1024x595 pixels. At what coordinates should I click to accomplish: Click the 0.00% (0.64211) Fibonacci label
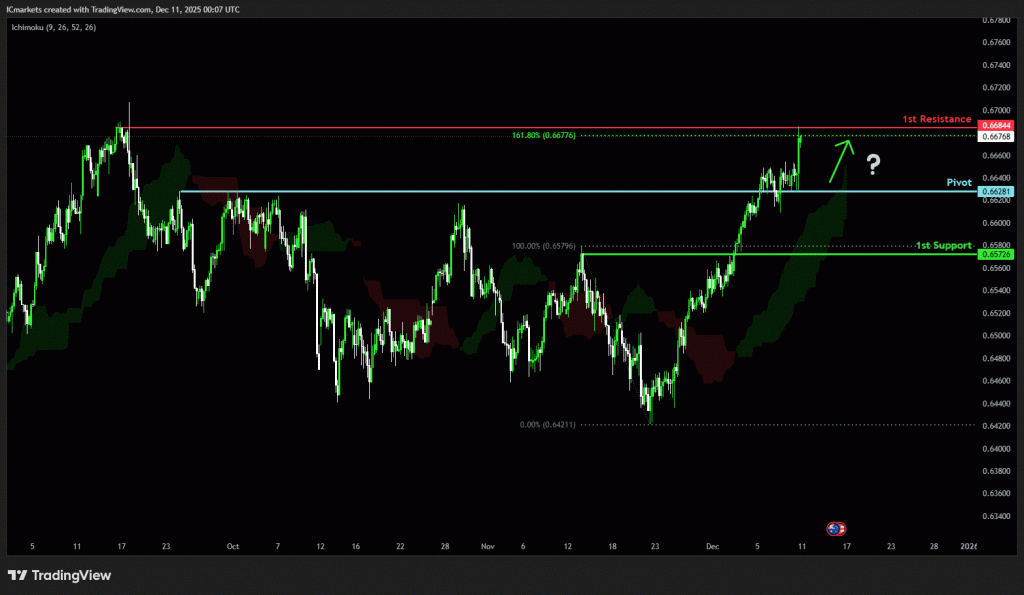click(548, 424)
